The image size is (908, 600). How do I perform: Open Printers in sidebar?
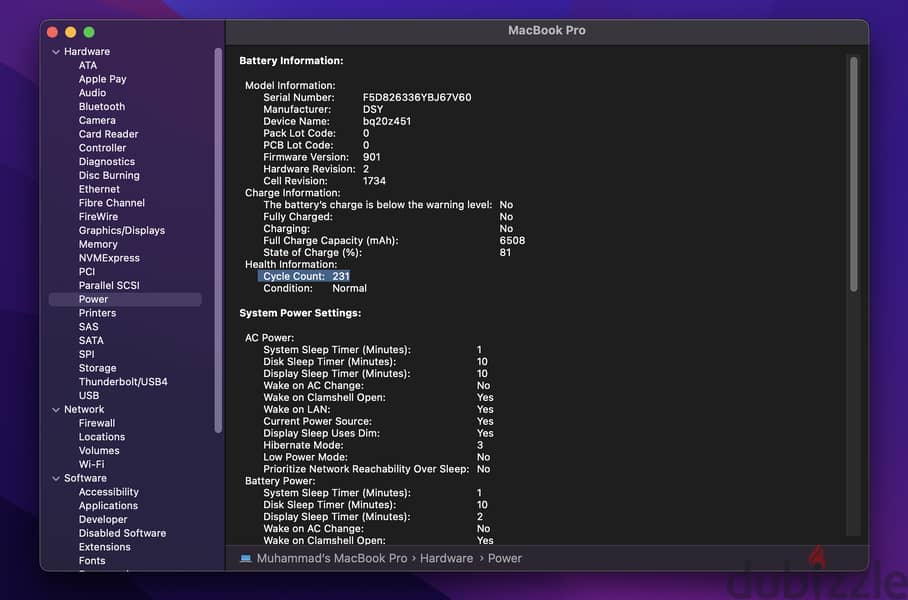point(98,313)
